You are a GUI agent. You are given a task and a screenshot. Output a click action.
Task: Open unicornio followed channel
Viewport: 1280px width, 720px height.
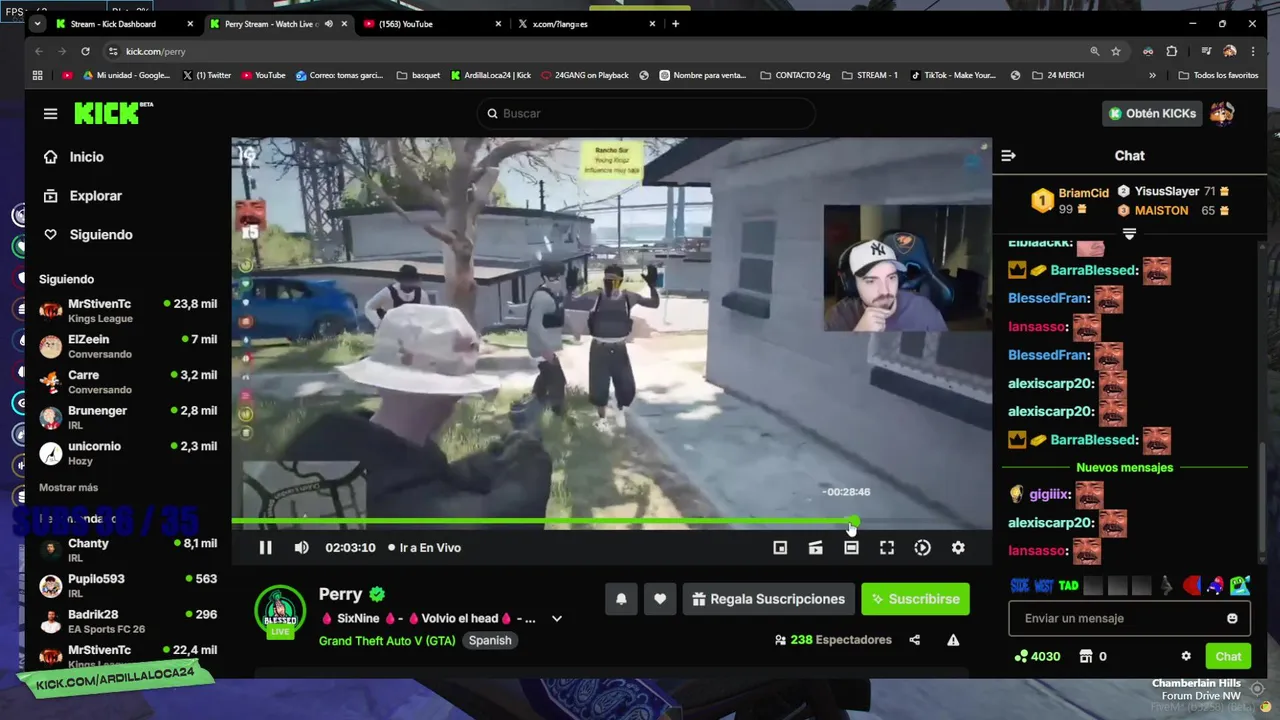pos(127,453)
